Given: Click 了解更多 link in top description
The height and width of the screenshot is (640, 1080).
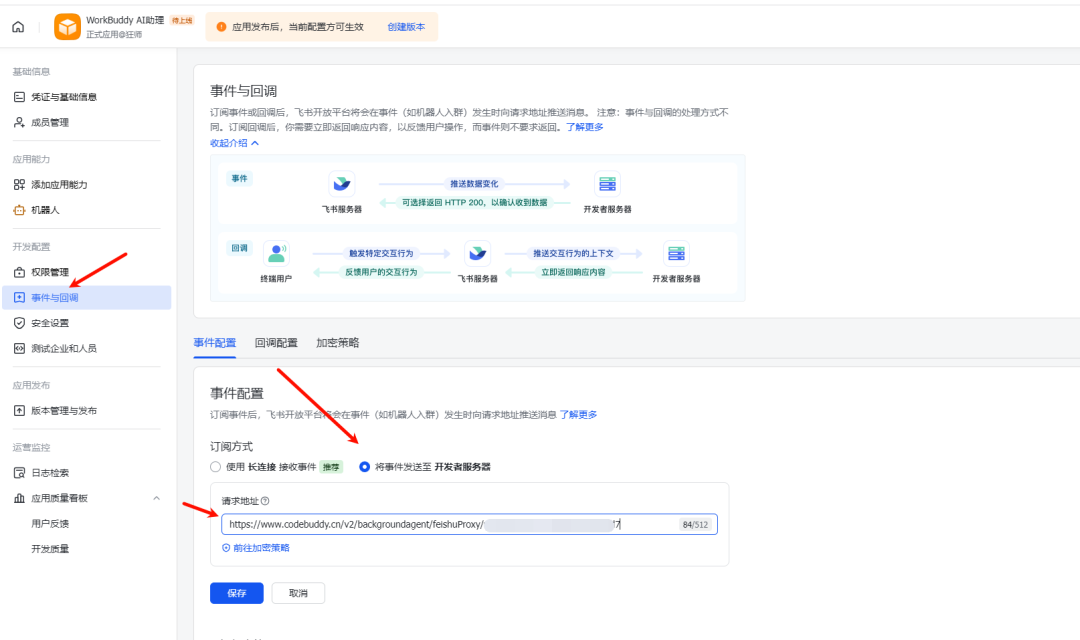Looking at the screenshot, I should (x=585, y=127).
